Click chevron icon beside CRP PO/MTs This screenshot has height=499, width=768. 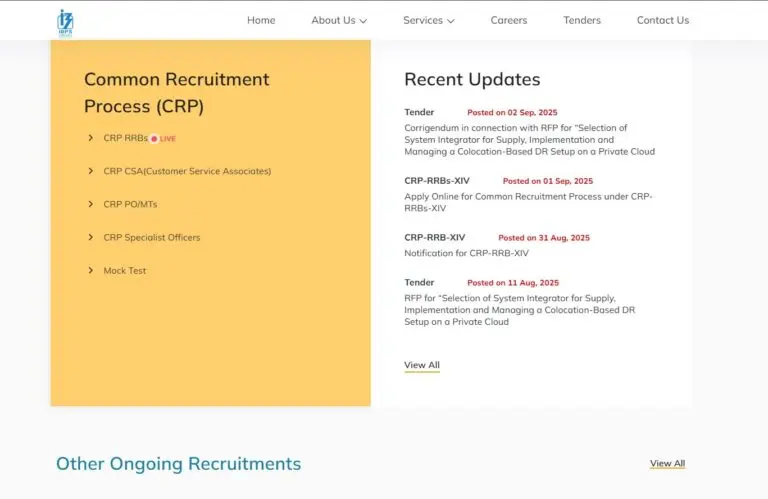point(91,204)
